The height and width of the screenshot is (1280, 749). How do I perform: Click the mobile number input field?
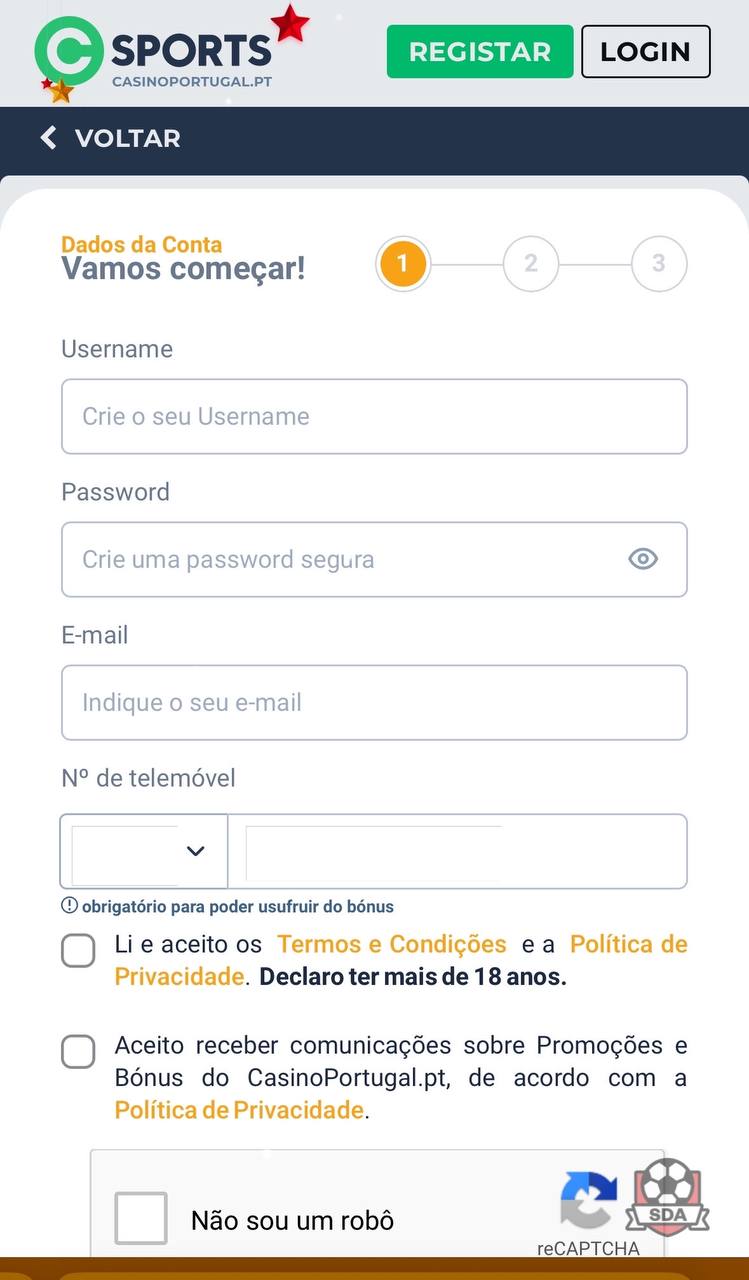(457, 851)
